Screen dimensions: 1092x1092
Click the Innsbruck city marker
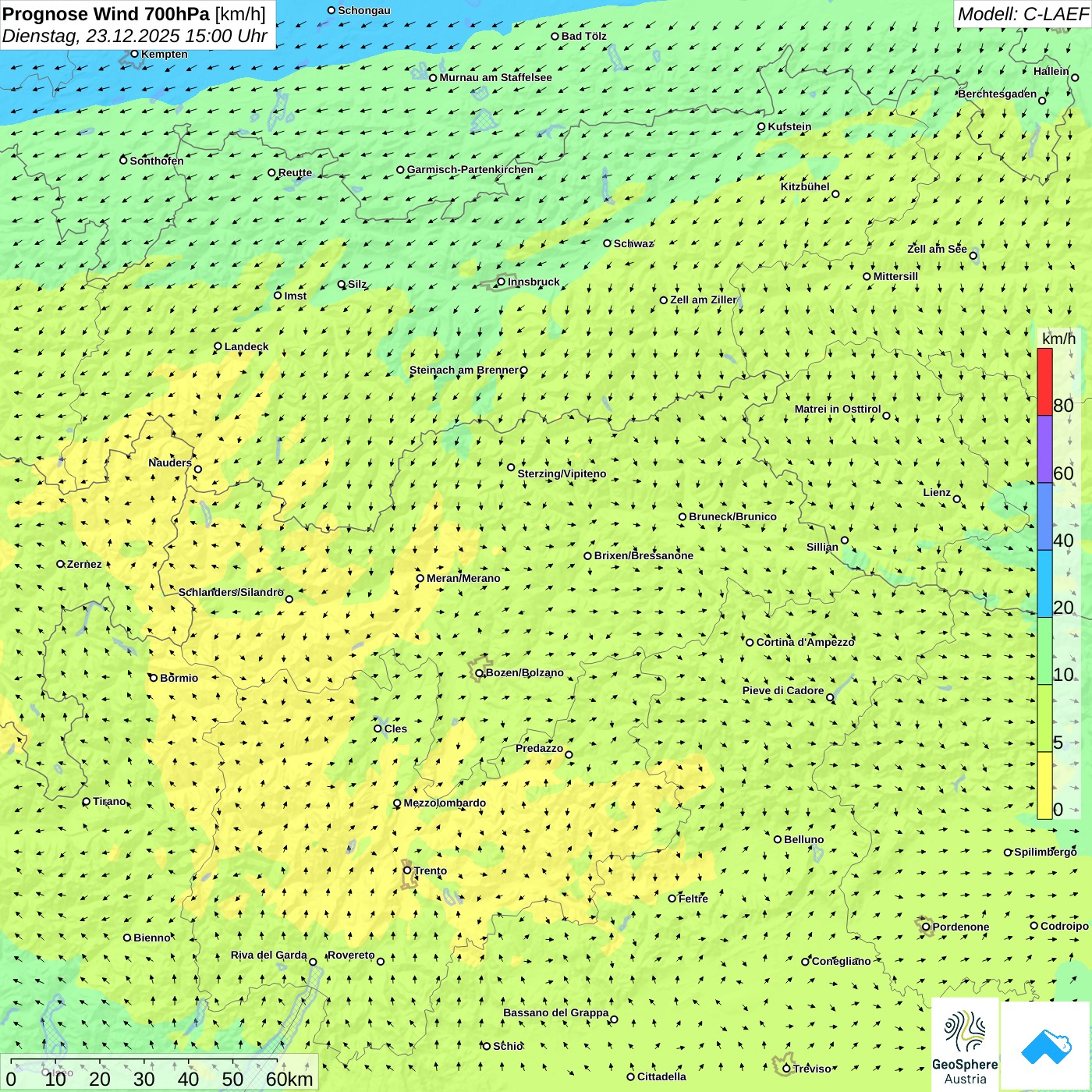click(501, 282)
